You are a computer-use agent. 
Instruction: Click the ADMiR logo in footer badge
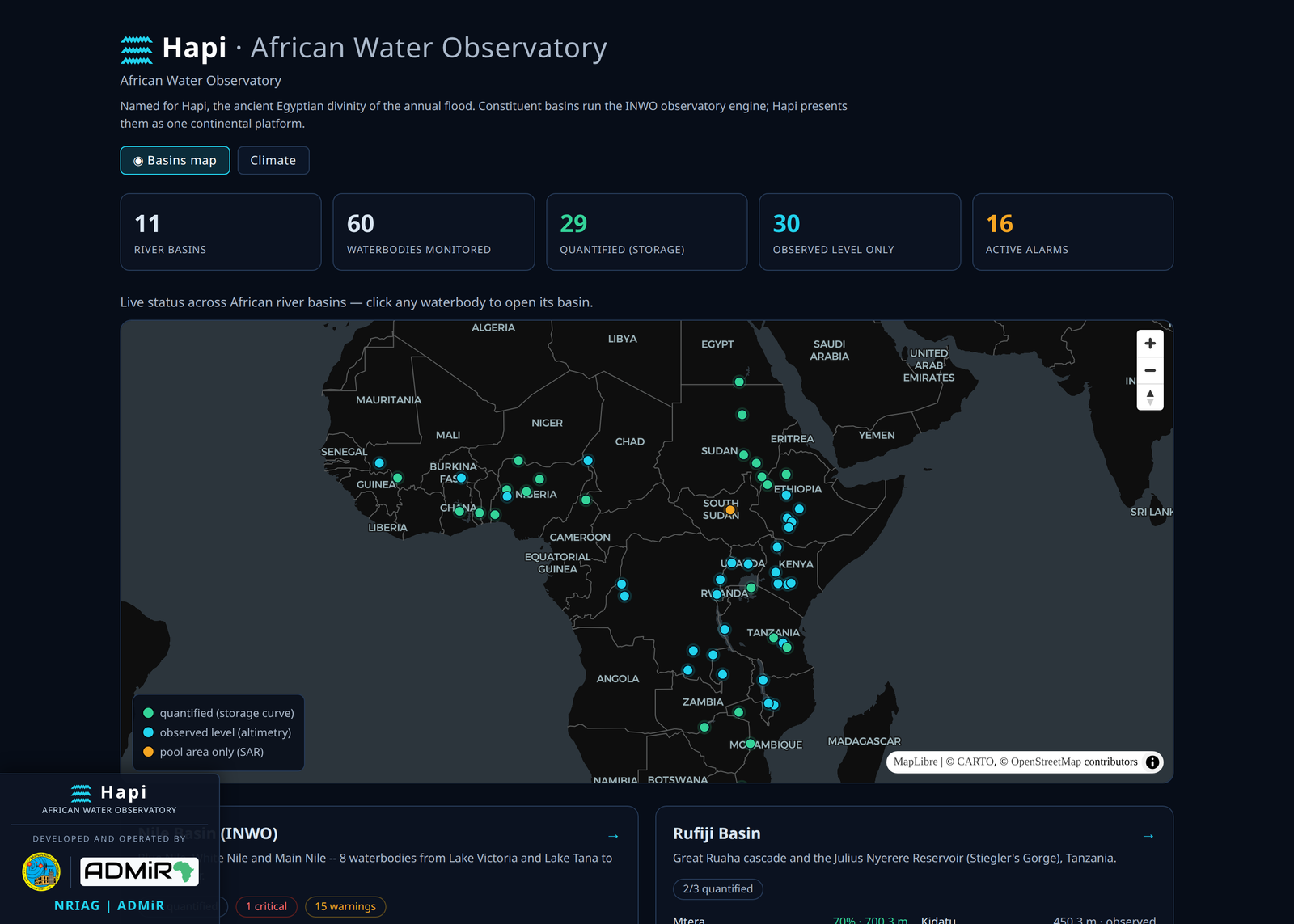point(139,871)
